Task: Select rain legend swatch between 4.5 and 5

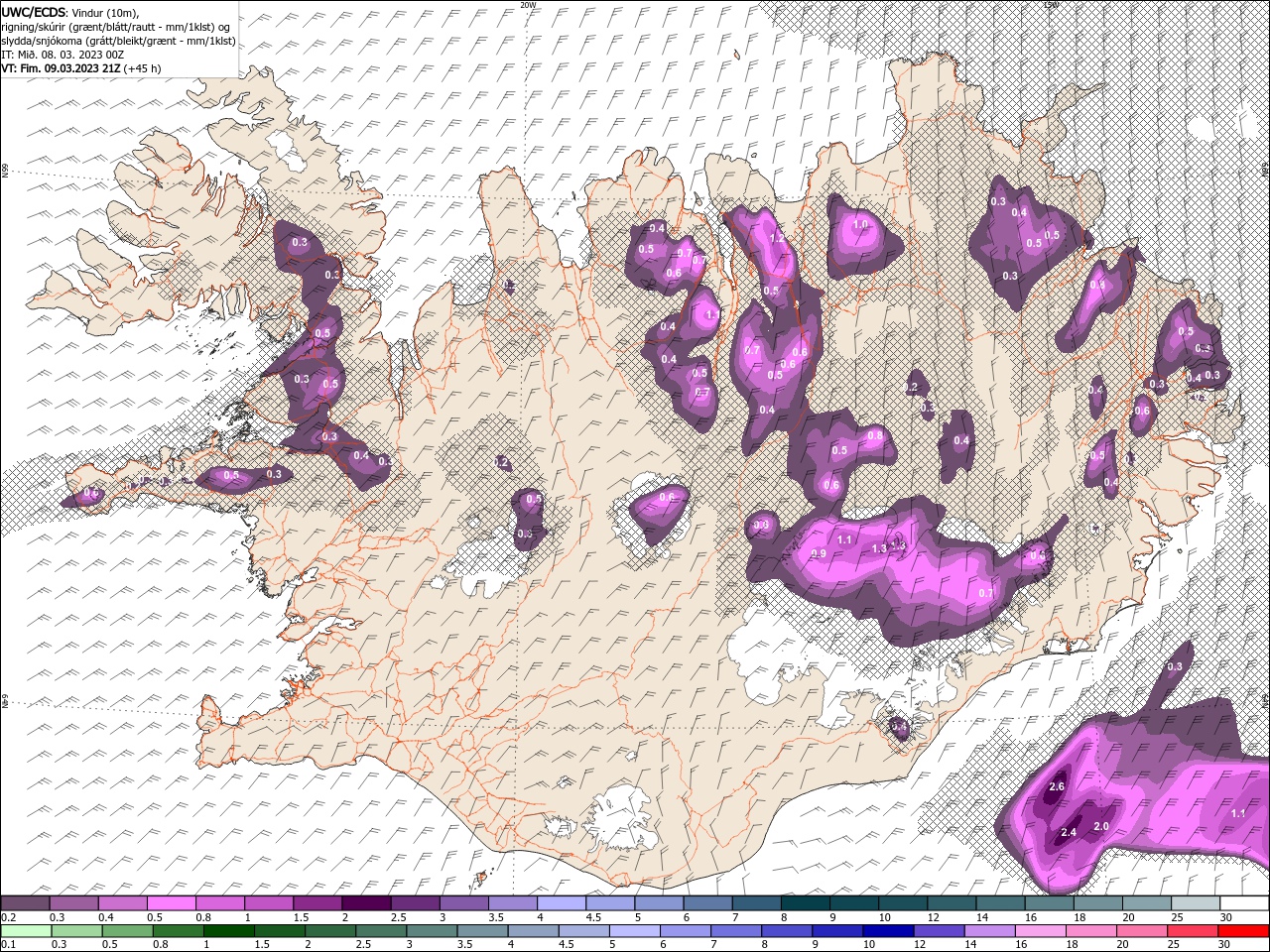Action: pyautogui.click(x=582, y=931)
